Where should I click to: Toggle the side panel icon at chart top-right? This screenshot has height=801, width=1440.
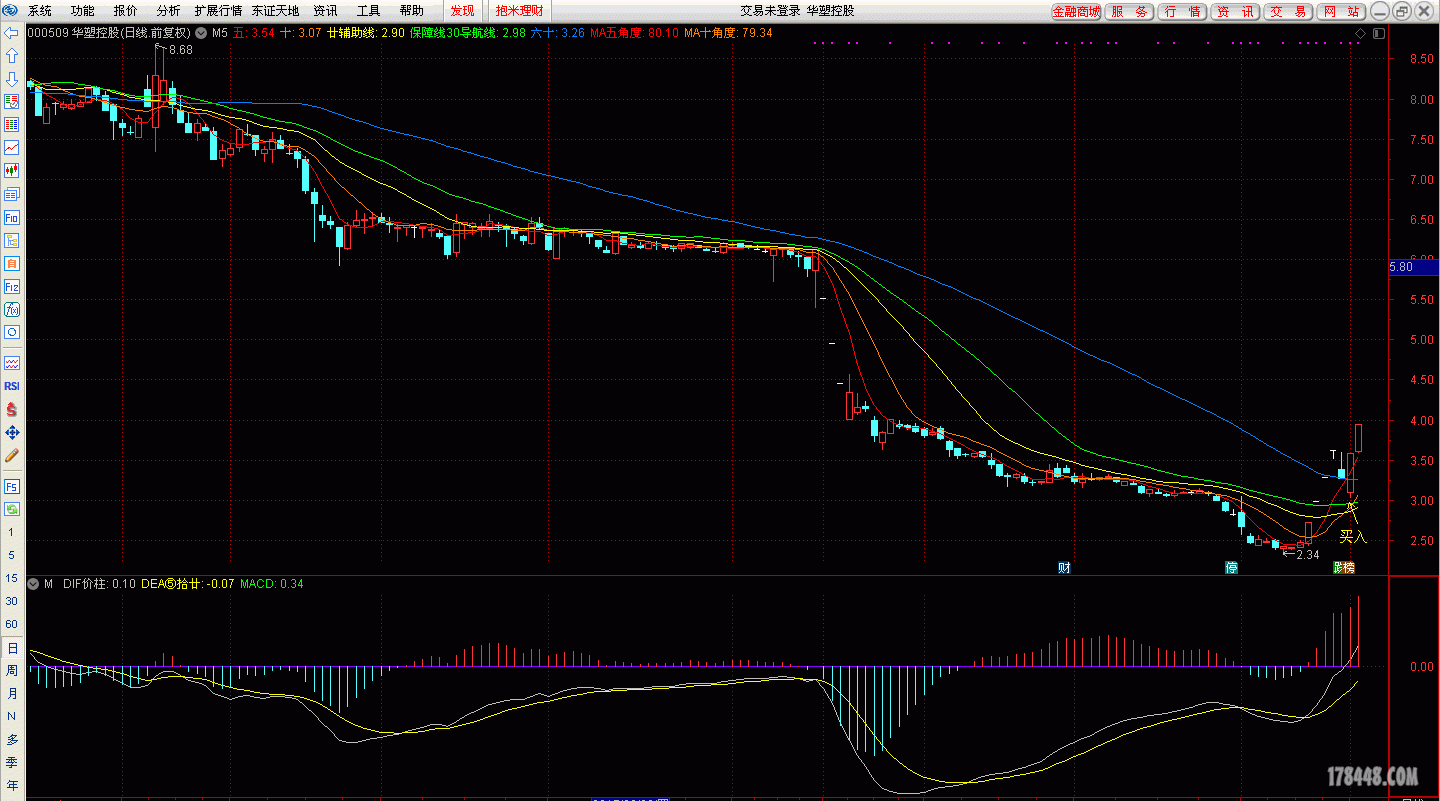click(x=1378, y=33)
